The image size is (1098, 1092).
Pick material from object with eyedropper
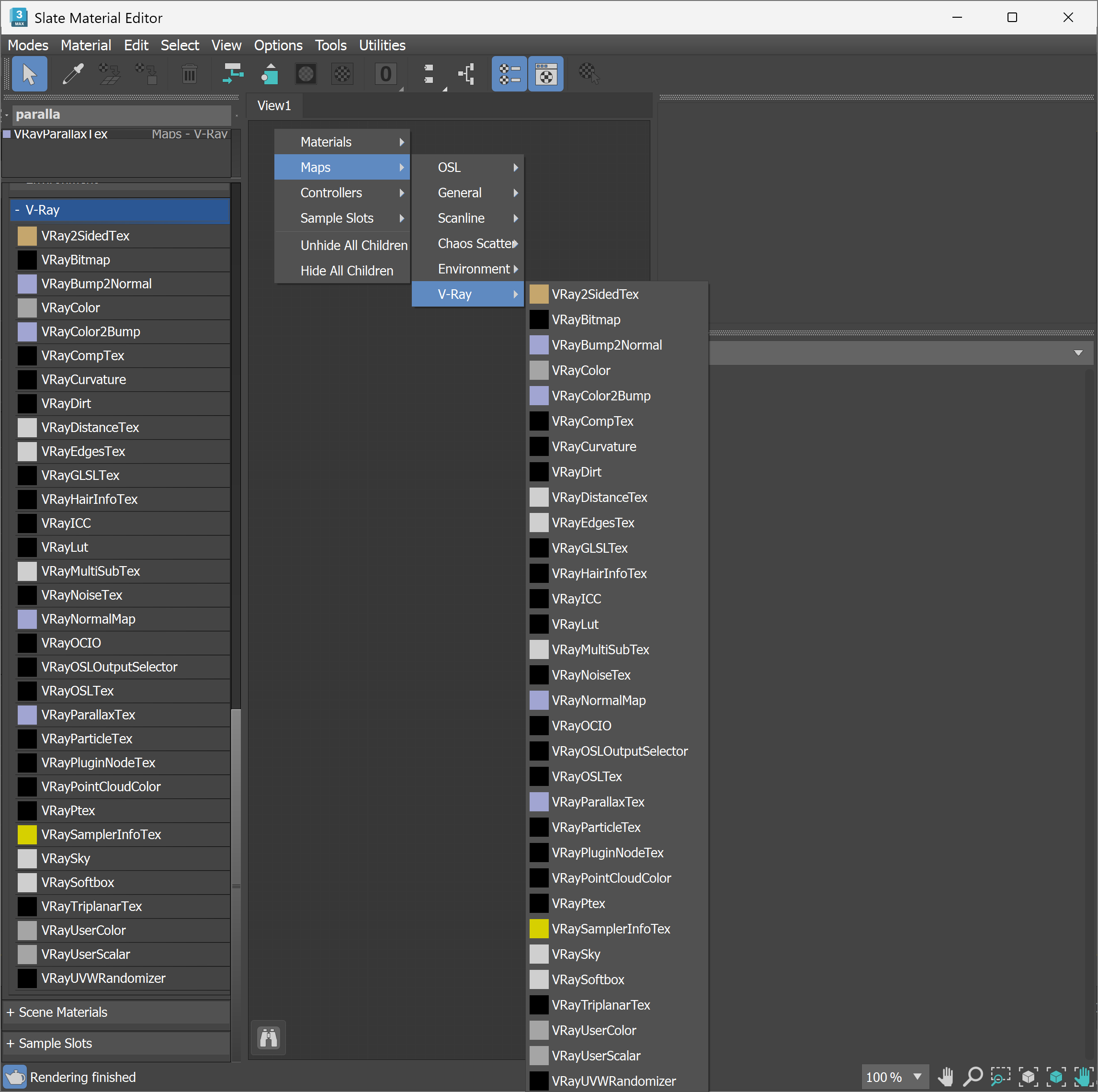[x=73, y=74]
